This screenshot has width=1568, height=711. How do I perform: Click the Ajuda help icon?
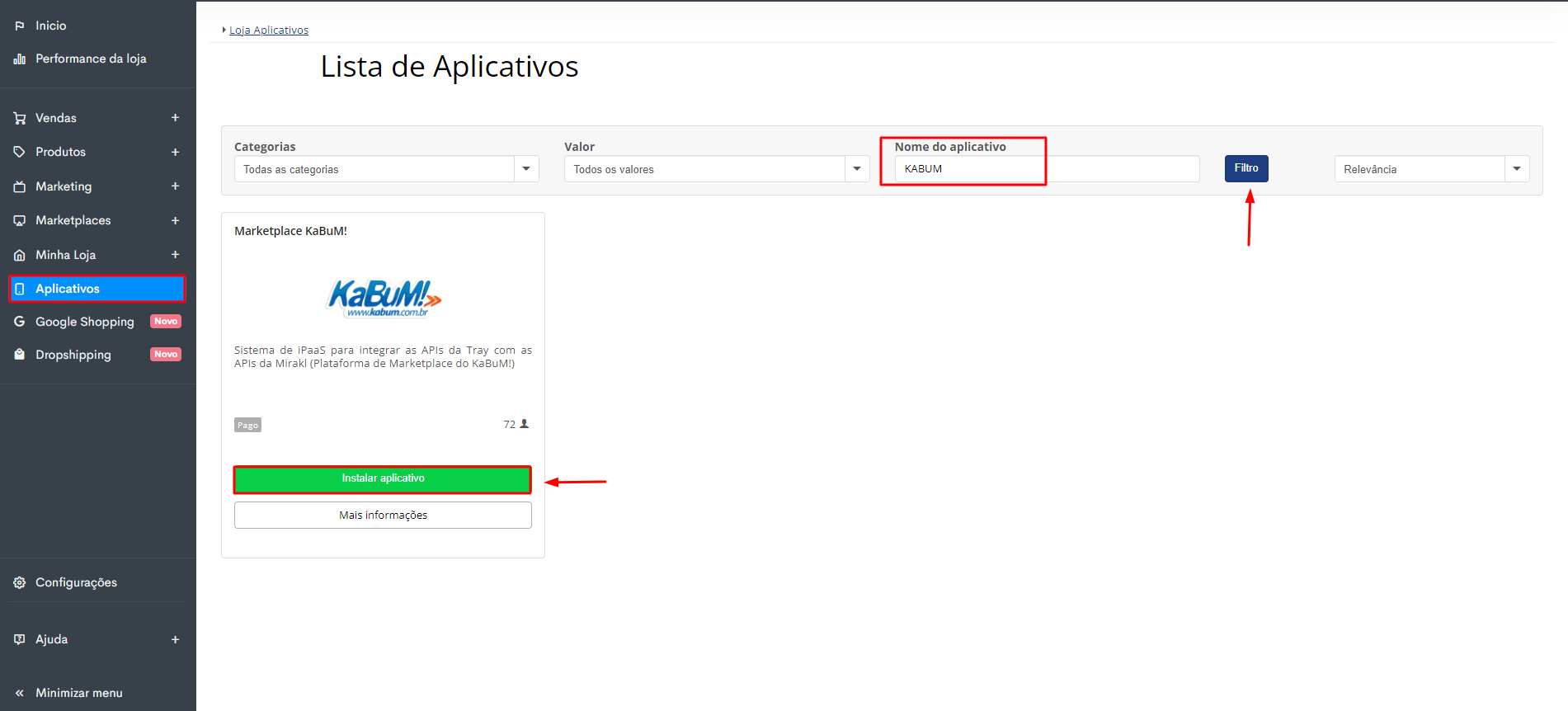tap(20, 640)
